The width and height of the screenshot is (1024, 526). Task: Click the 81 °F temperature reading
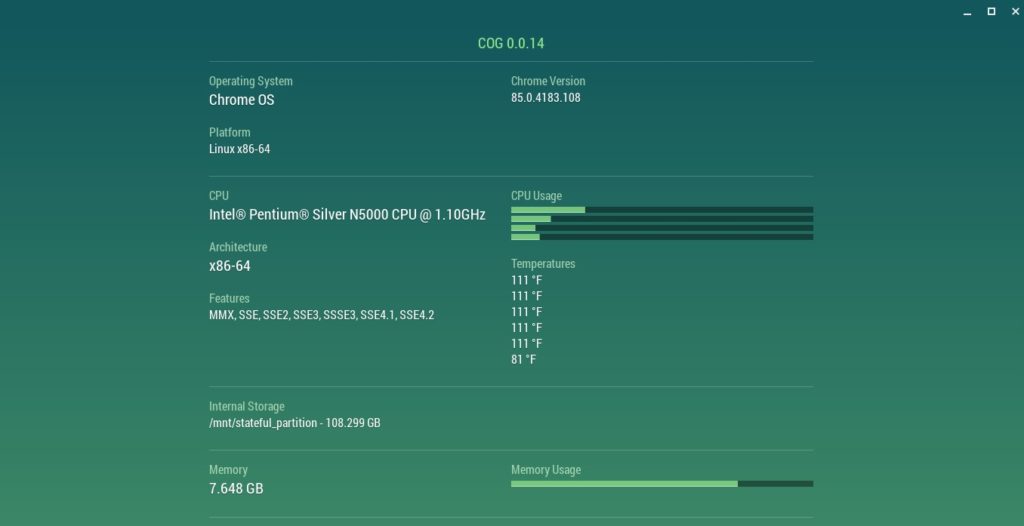(523, 360)
